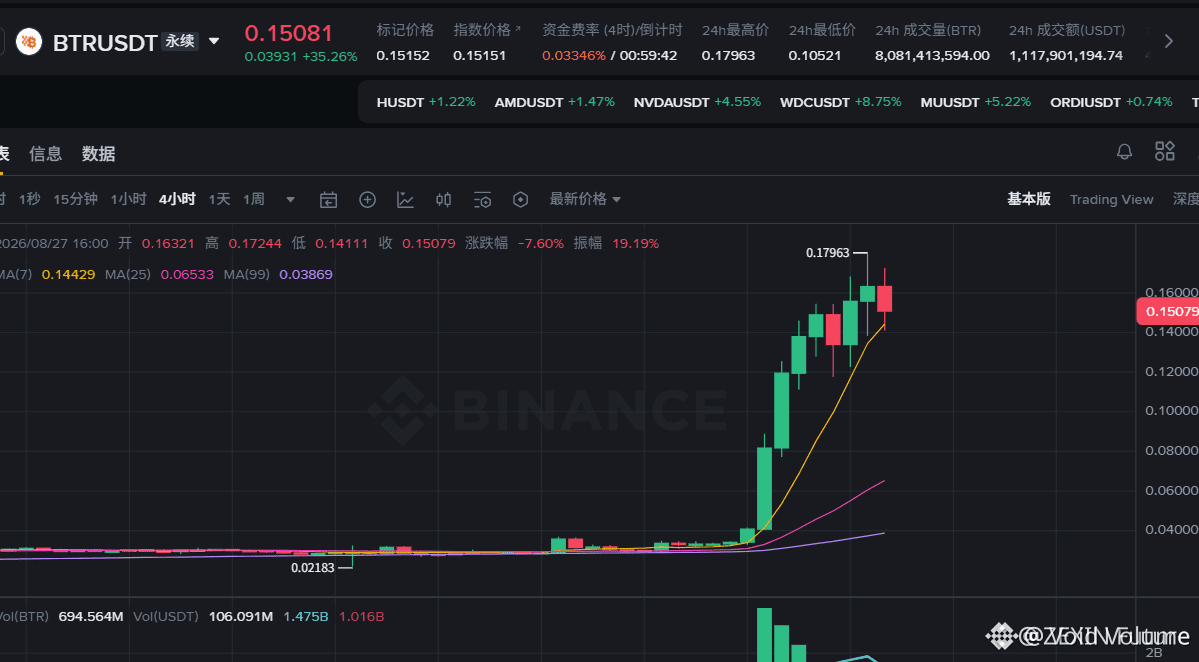Open the chart display settings list icon
1199x662 pixels.
pos(483,200)
